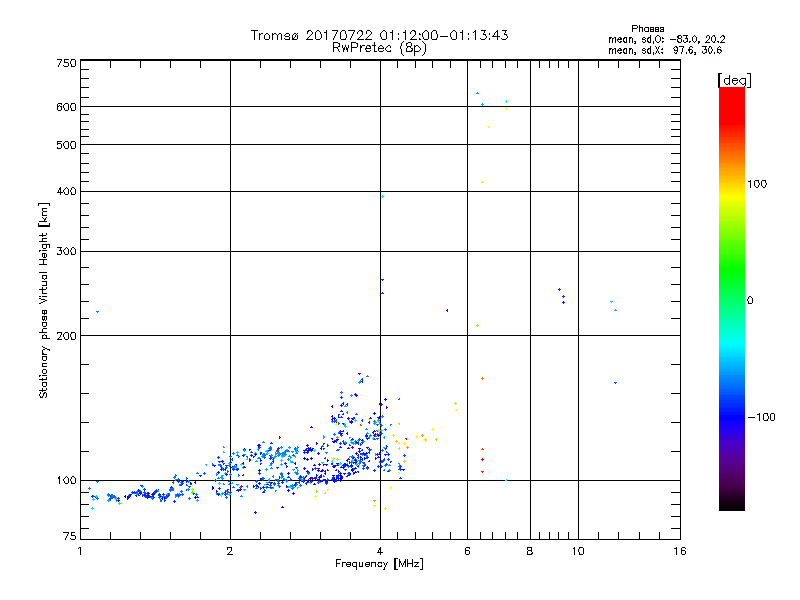Select the 'Phases' header text
The width and height of the screenshot is (800, 600).
click(x=647, y=29)
